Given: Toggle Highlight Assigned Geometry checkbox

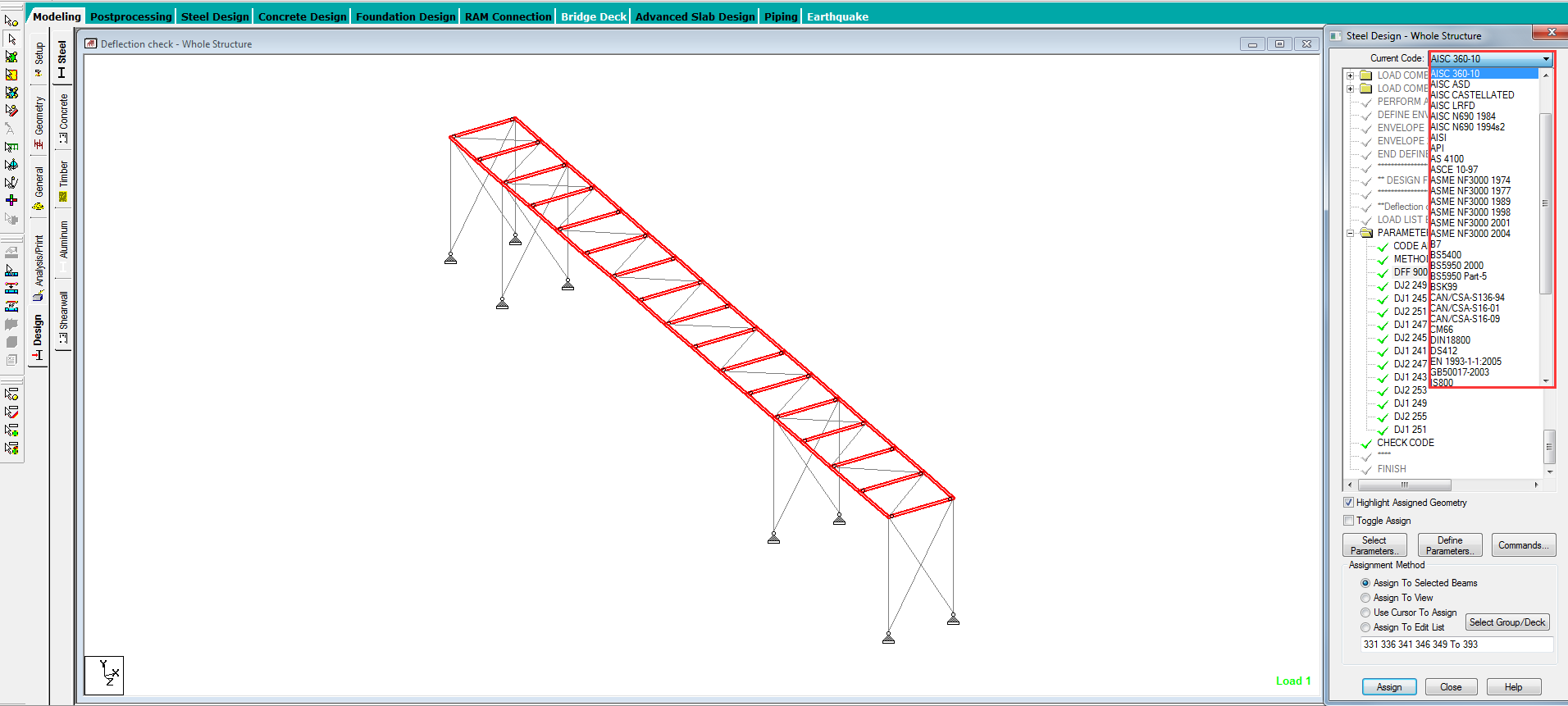Looking at the screenshot, I should pos(1349,503).
